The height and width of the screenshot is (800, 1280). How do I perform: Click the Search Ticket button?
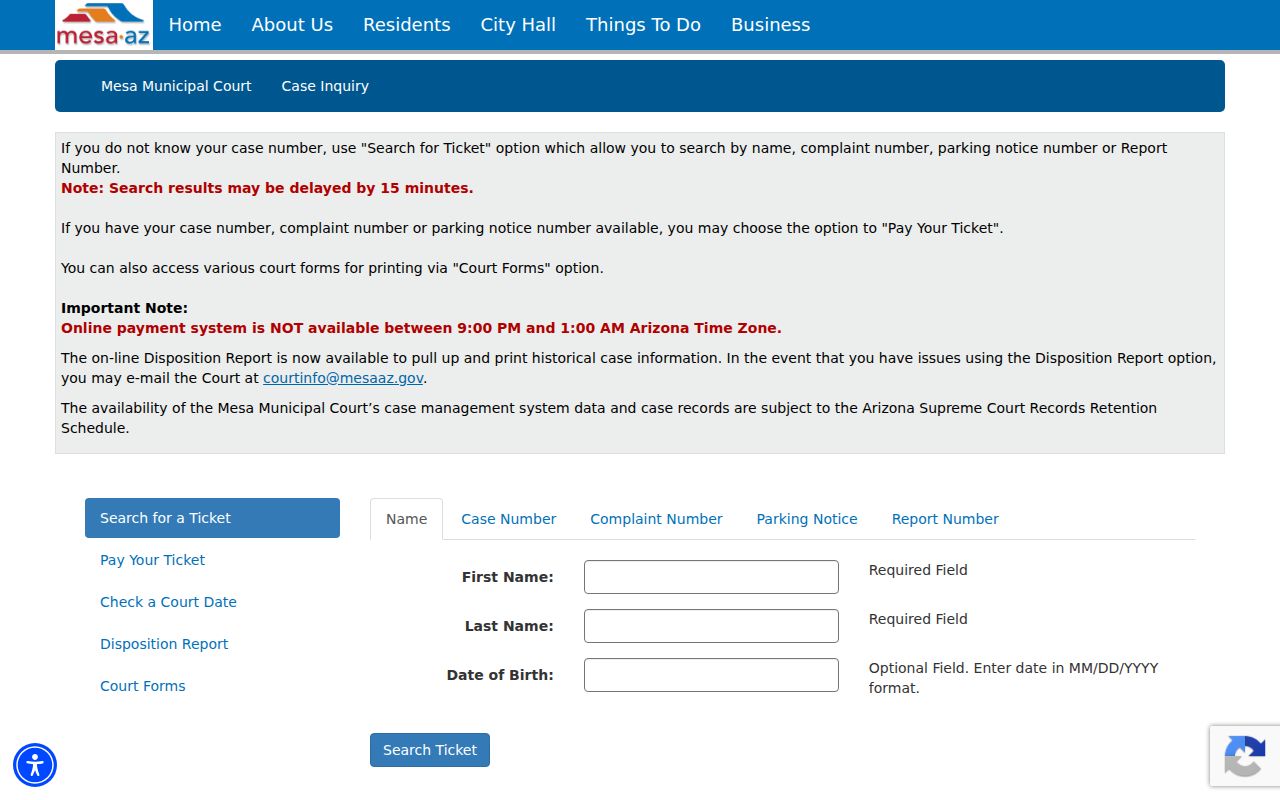point(430,750)
